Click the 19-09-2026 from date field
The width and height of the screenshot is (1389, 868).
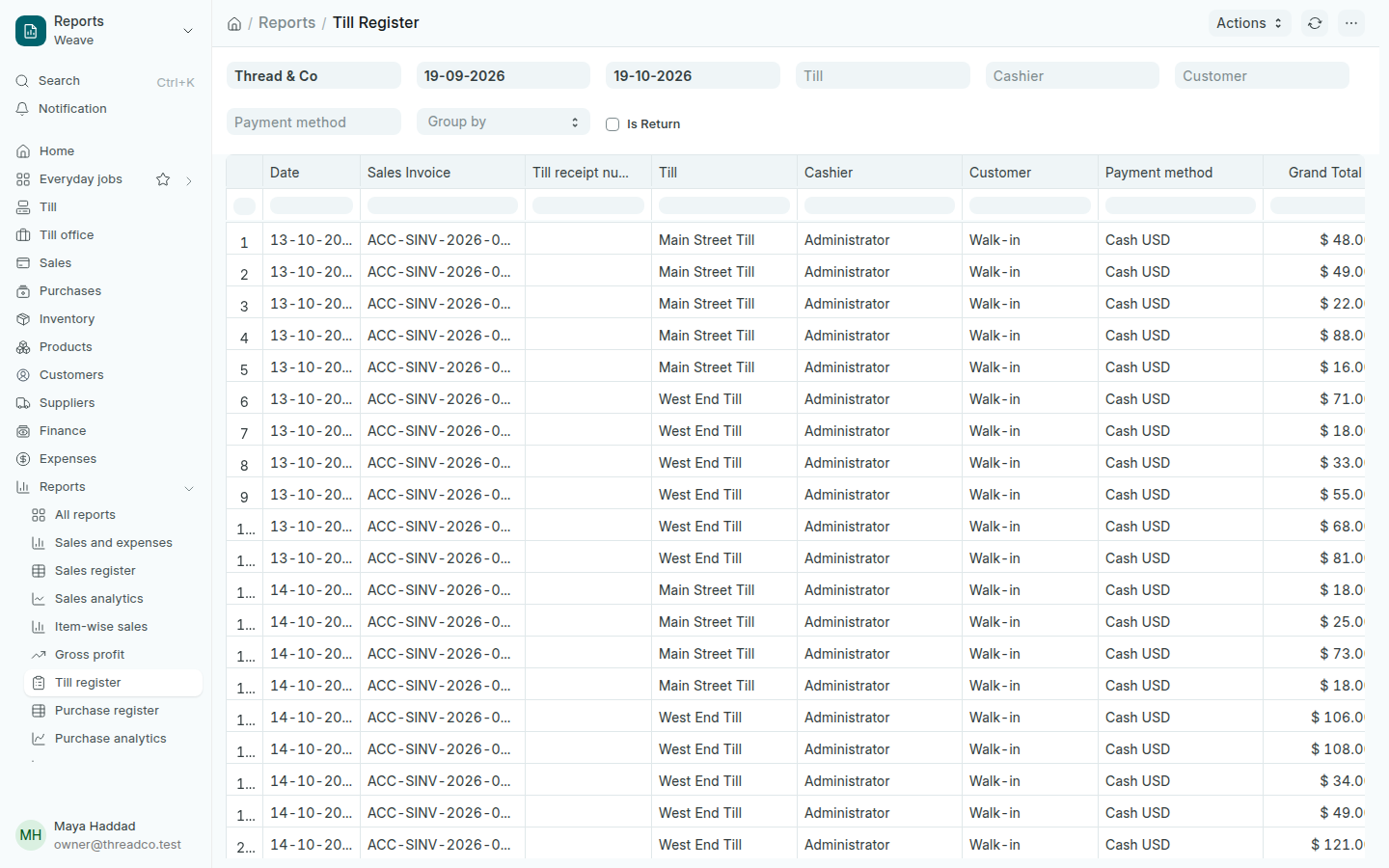(503, 75)
